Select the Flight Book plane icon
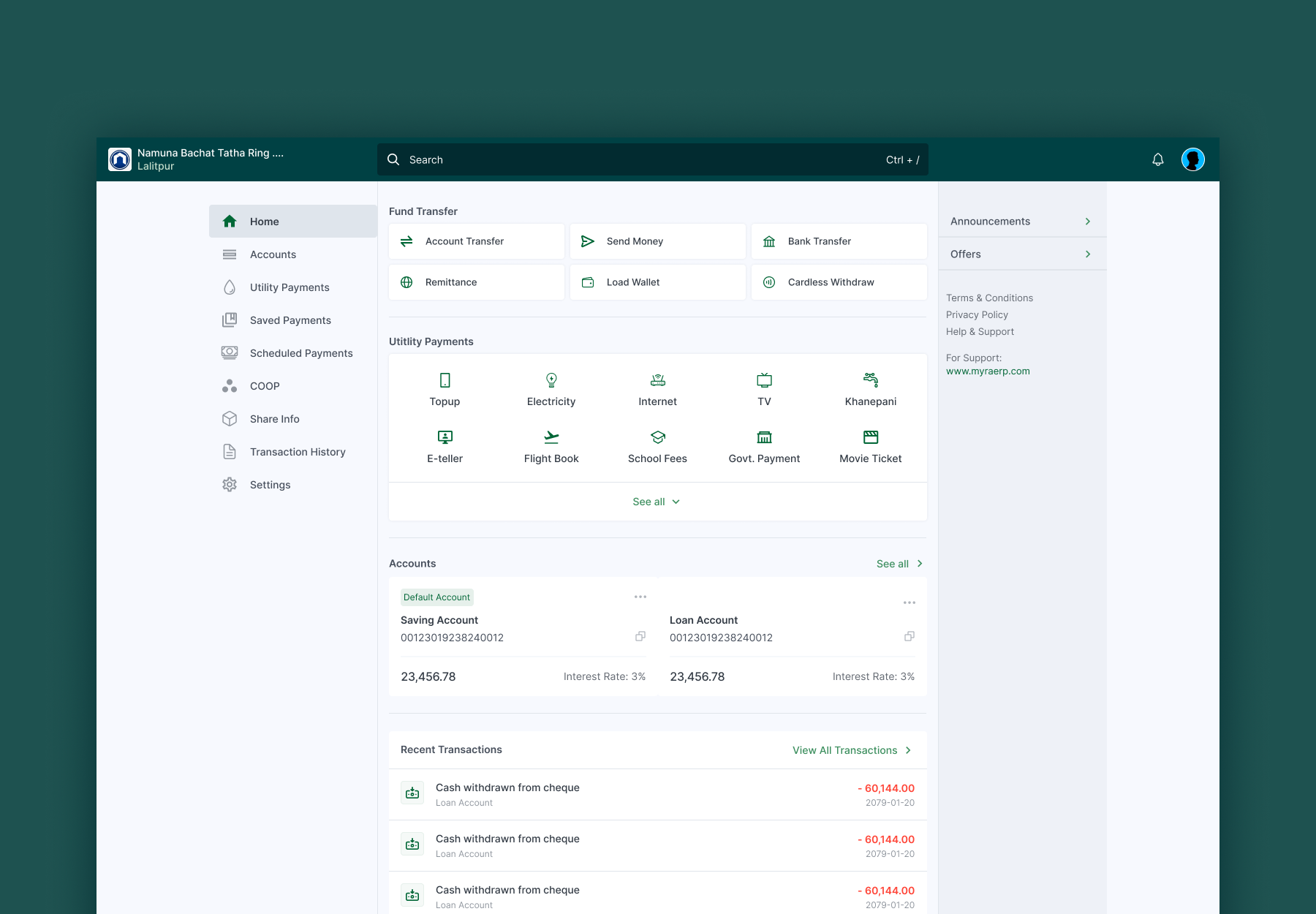The image size is (1316, 914). 551,437
